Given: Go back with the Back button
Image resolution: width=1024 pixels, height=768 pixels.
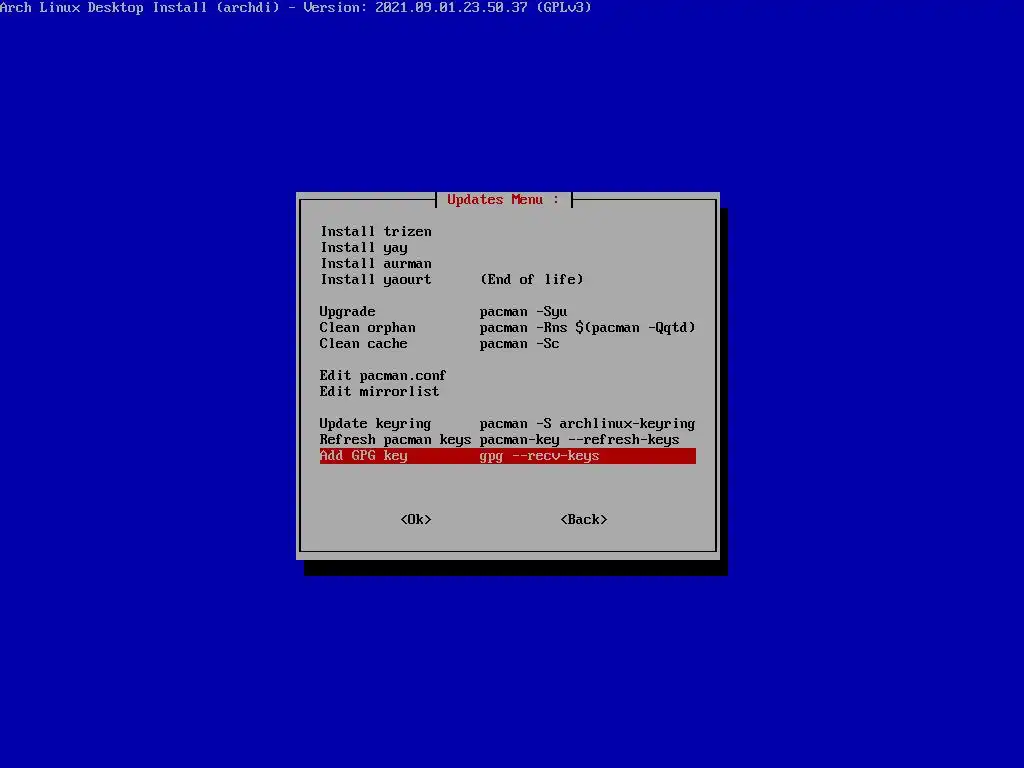Looking at the screenshot, I should pos(584,520).
